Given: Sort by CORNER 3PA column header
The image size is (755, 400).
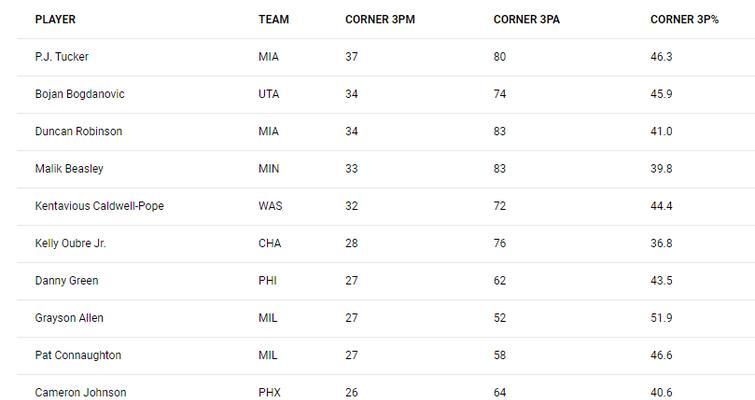Looking at the screenshot, I should pyautogui.click(x=526, y=19).
